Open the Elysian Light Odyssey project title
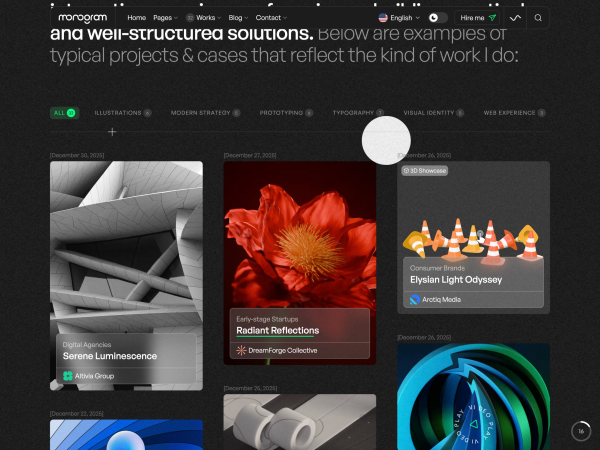The height and width of the screenshot is (450, 600). pyautogui.click(x=456, y=280)
